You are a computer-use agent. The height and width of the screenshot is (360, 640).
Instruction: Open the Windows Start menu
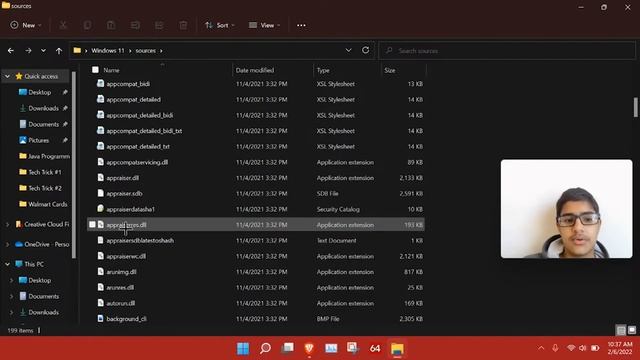[243, 348]
